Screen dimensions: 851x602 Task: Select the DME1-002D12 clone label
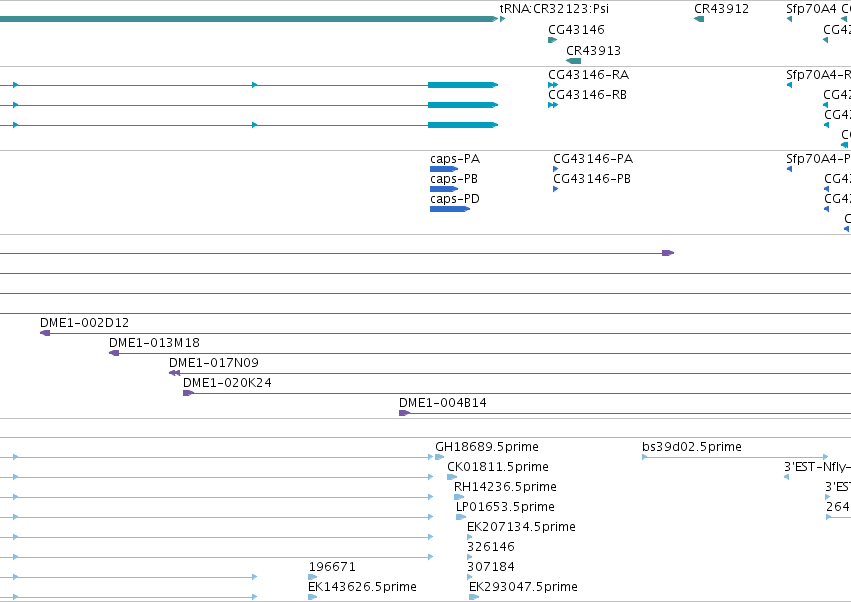pos(85,322)
